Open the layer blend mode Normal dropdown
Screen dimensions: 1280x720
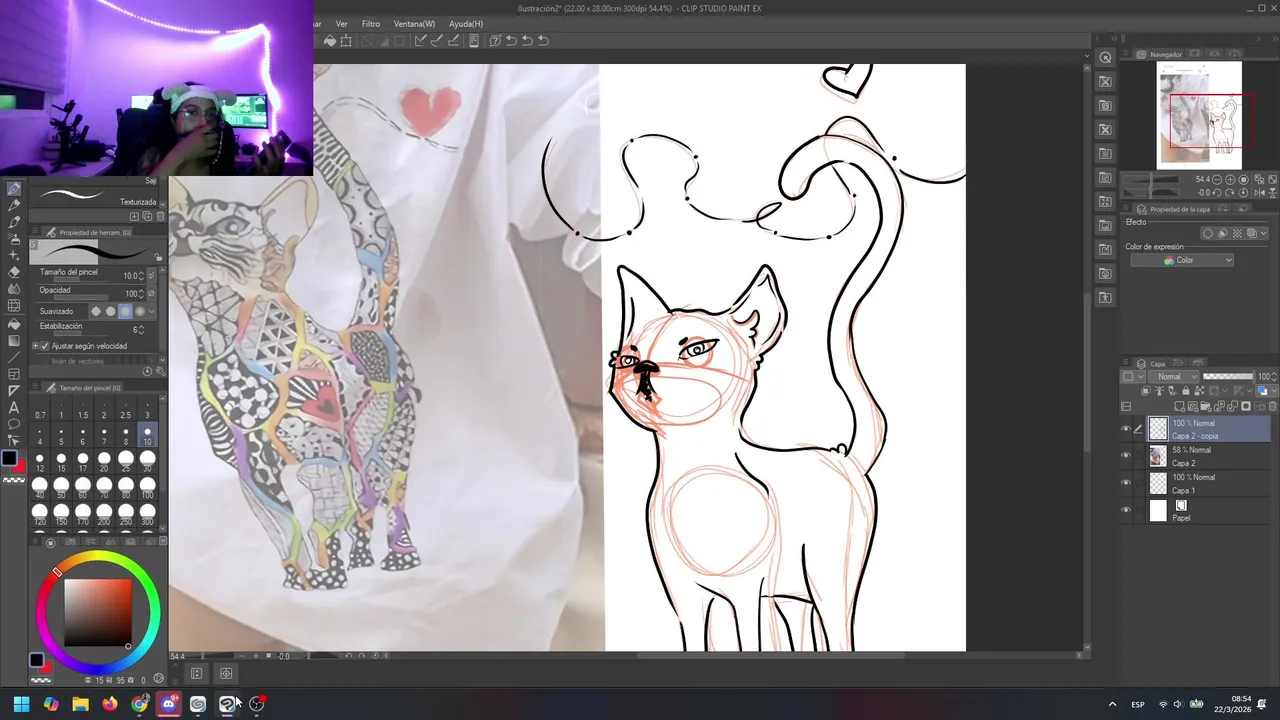point(1173,376)
